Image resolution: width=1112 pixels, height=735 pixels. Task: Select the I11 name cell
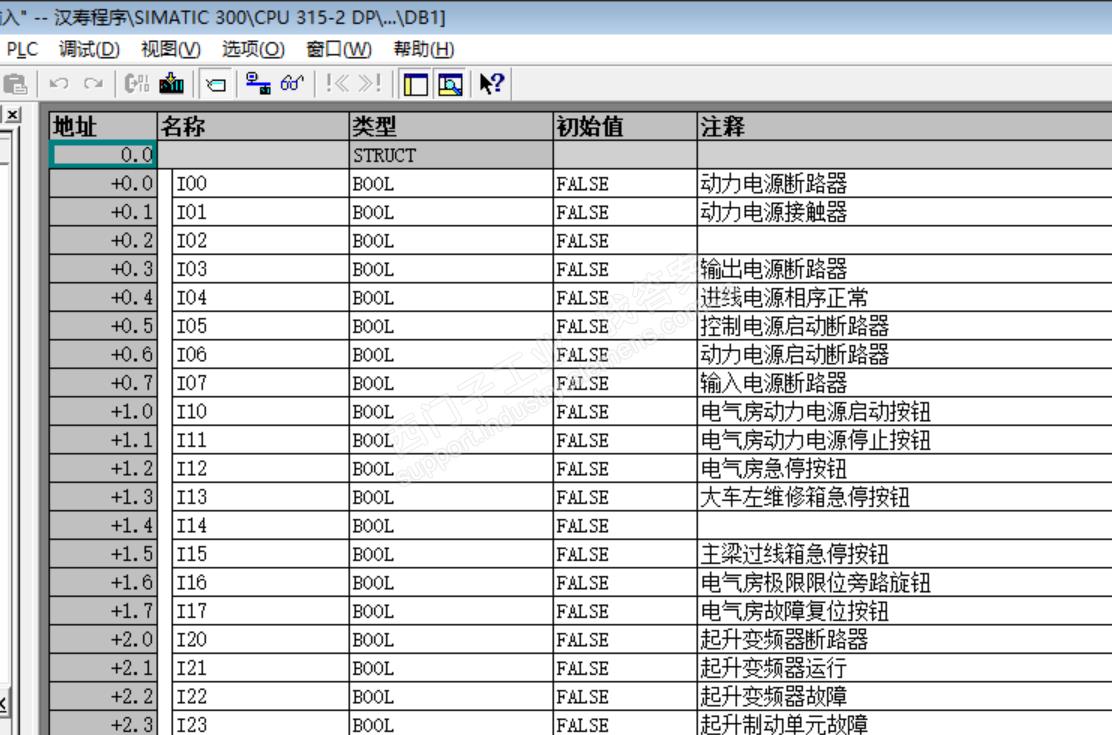click(260, 440)
